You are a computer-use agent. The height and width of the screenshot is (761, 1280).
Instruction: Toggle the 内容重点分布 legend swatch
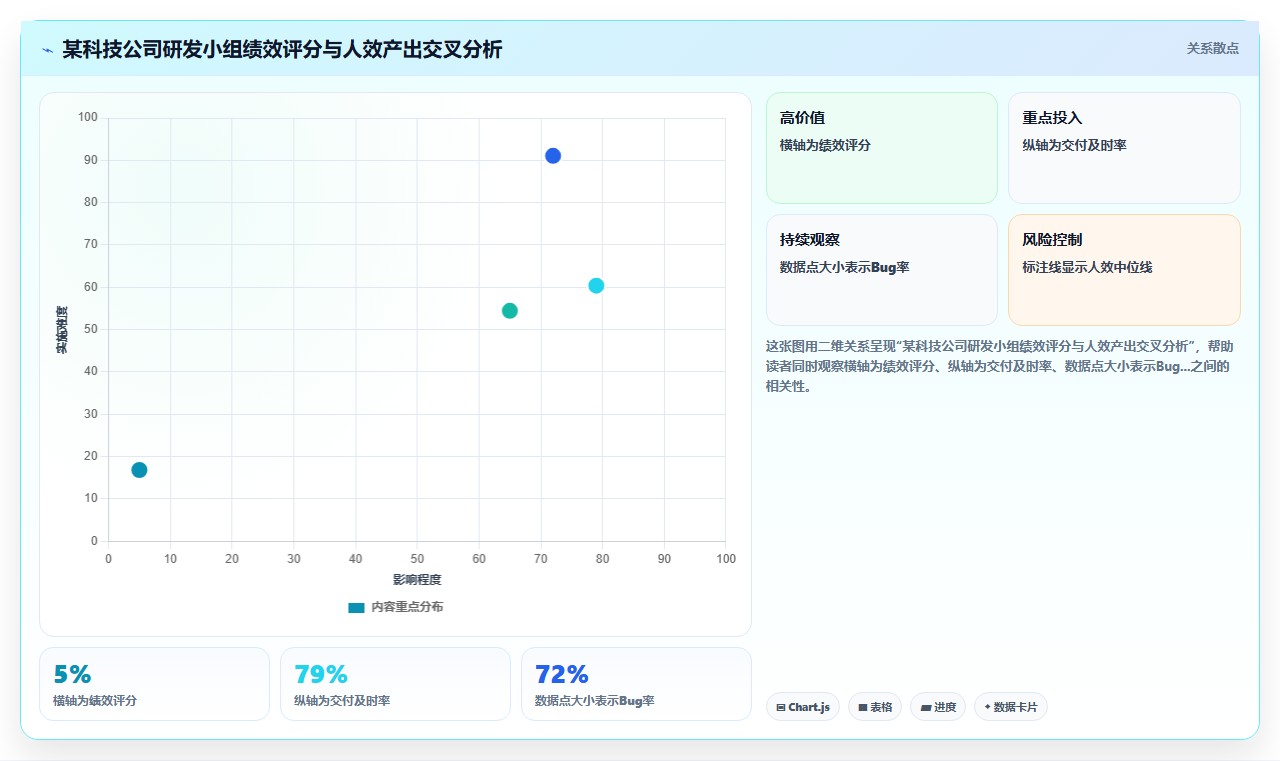click(356, 607)
